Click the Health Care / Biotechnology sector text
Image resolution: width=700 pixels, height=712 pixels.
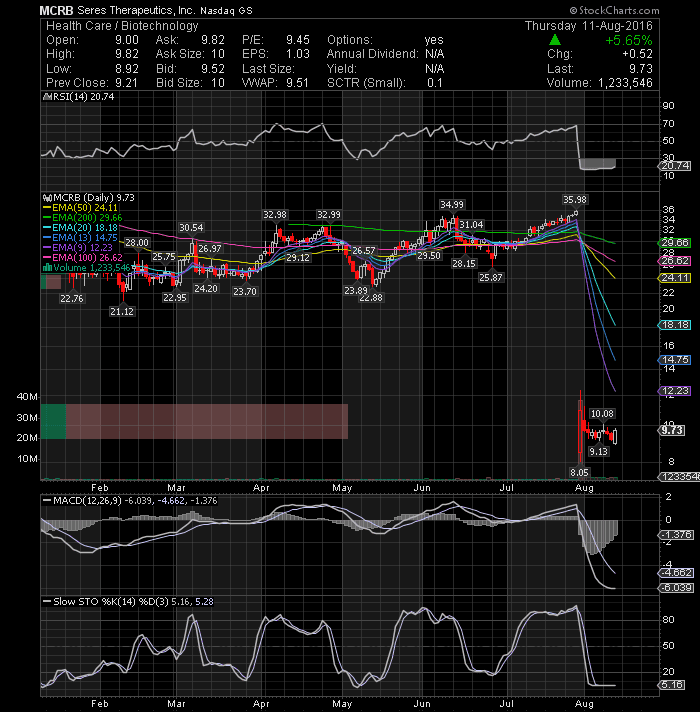[x=122, y=26]
